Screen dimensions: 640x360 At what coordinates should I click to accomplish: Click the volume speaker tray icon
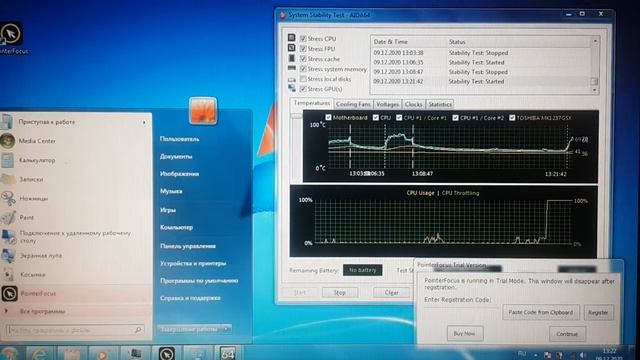[582, 355]
